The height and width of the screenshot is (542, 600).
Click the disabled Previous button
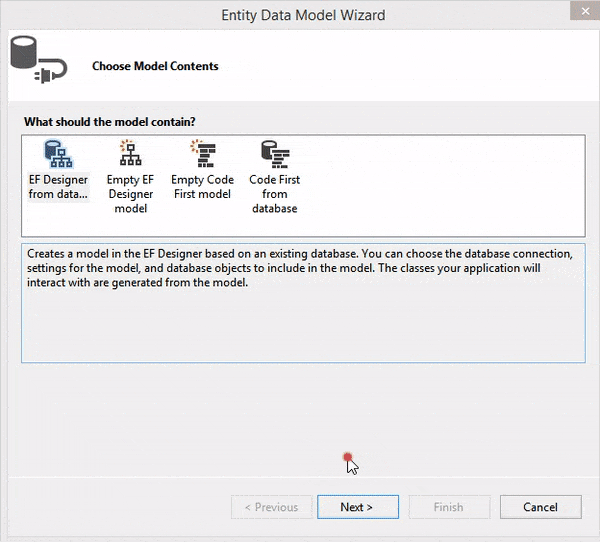[x=272, y=507]
